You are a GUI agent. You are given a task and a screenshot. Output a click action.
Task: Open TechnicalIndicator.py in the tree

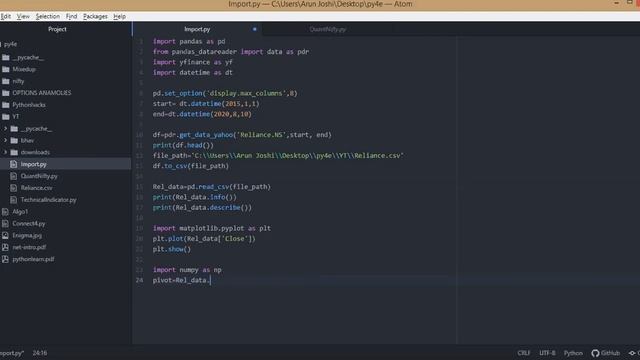point(49,200)
